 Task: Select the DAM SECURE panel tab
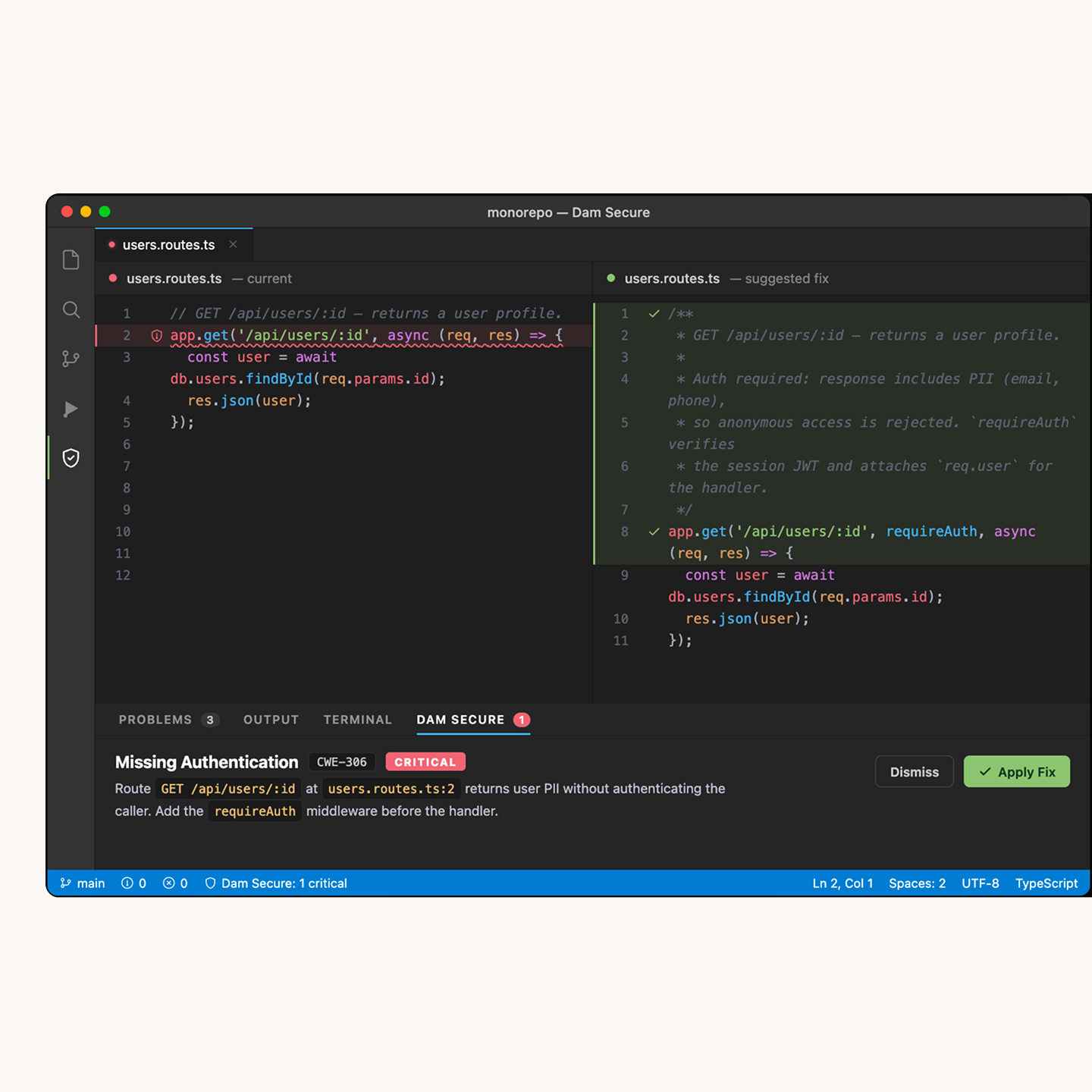point(473,720)
